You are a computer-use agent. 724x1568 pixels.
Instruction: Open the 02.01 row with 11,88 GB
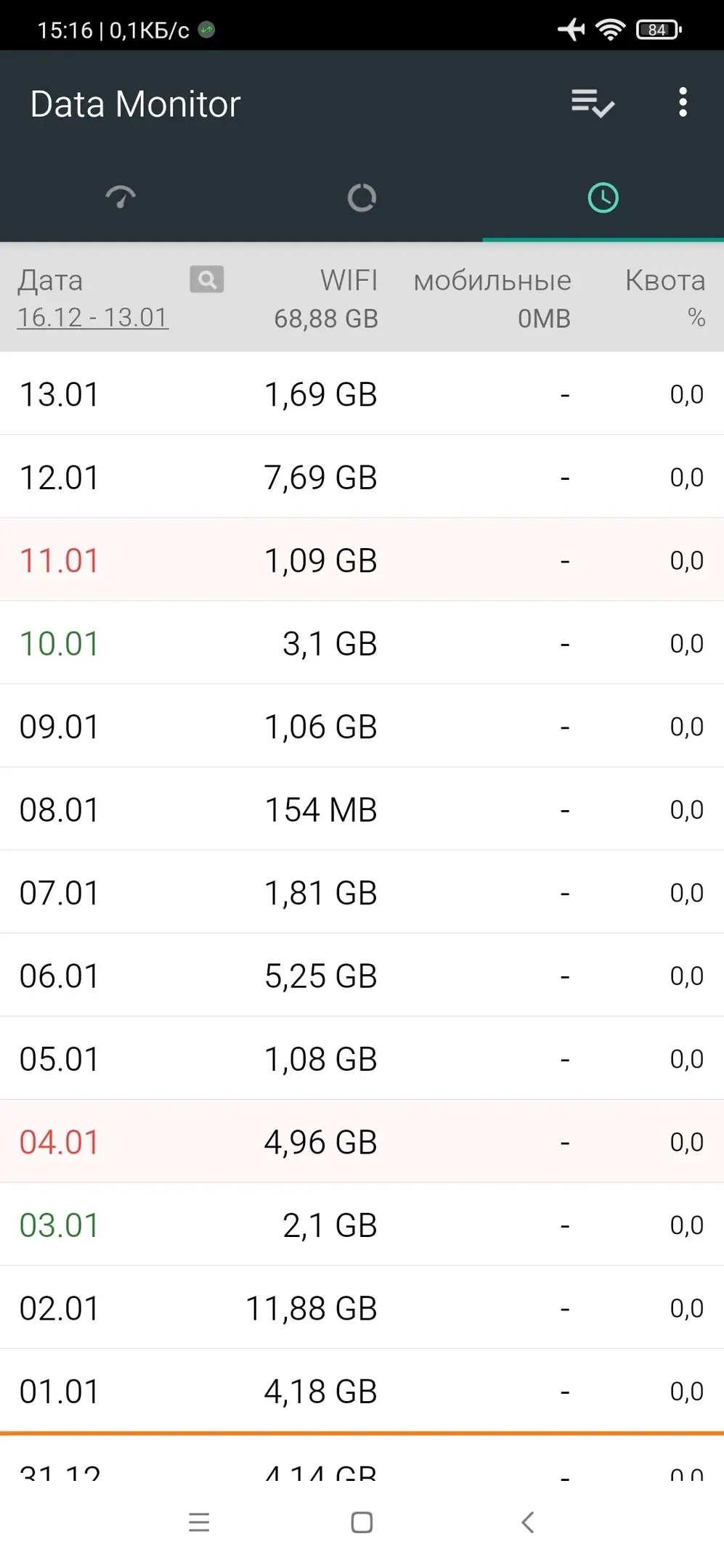point(362,1308)
